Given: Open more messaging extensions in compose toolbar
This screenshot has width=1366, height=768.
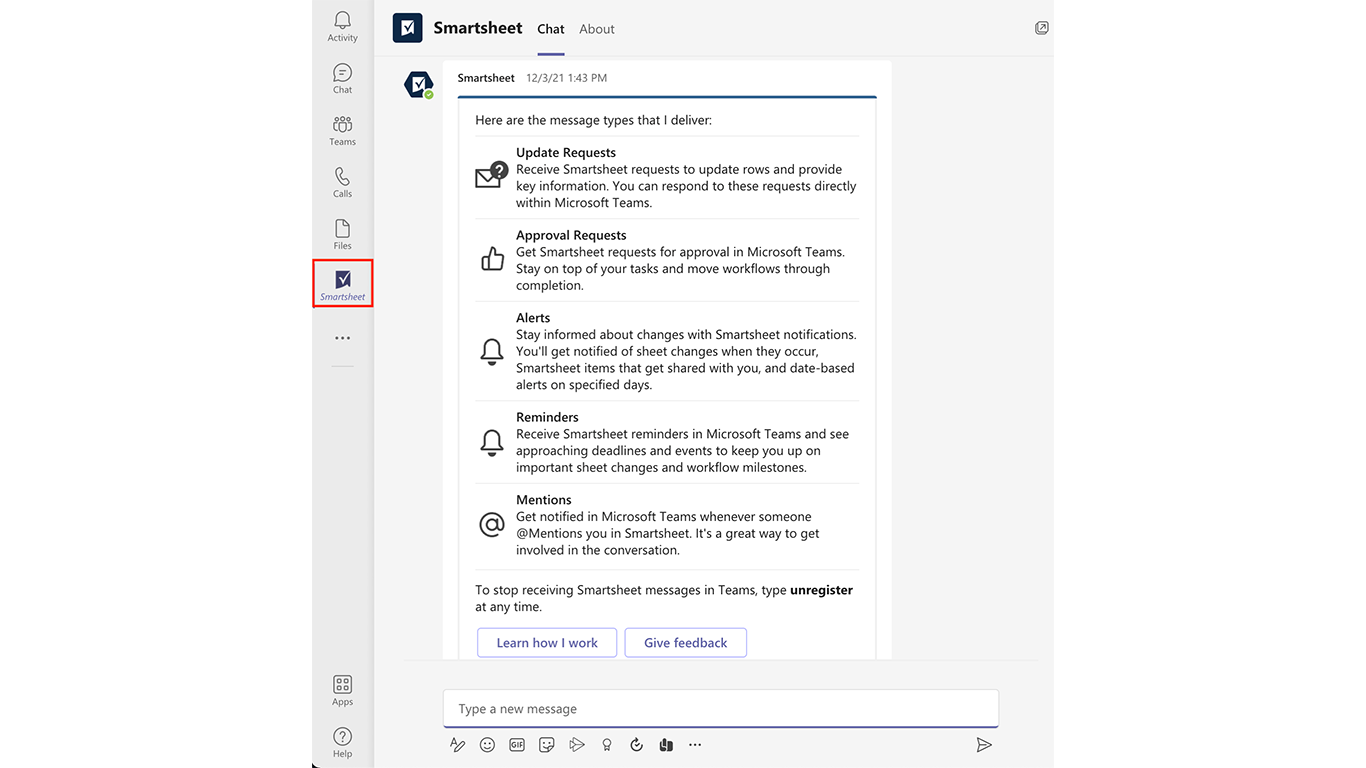Looking at the screenshot, I should (x=695, y=744).
